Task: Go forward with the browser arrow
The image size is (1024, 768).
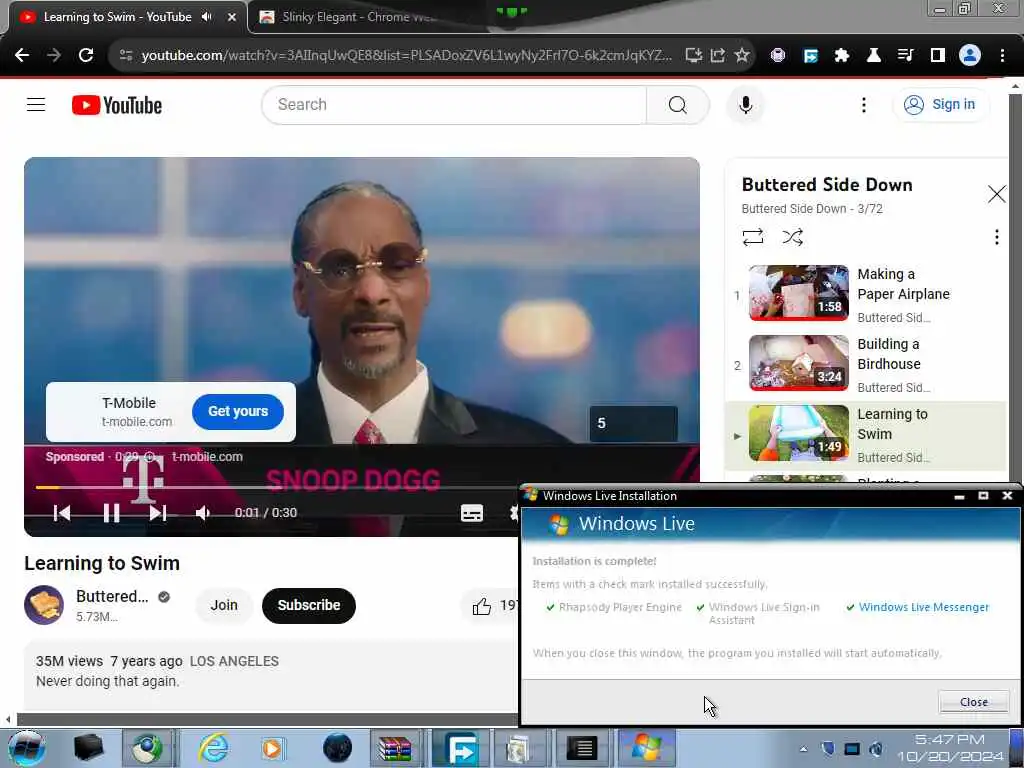Action: tap(54, 55)
